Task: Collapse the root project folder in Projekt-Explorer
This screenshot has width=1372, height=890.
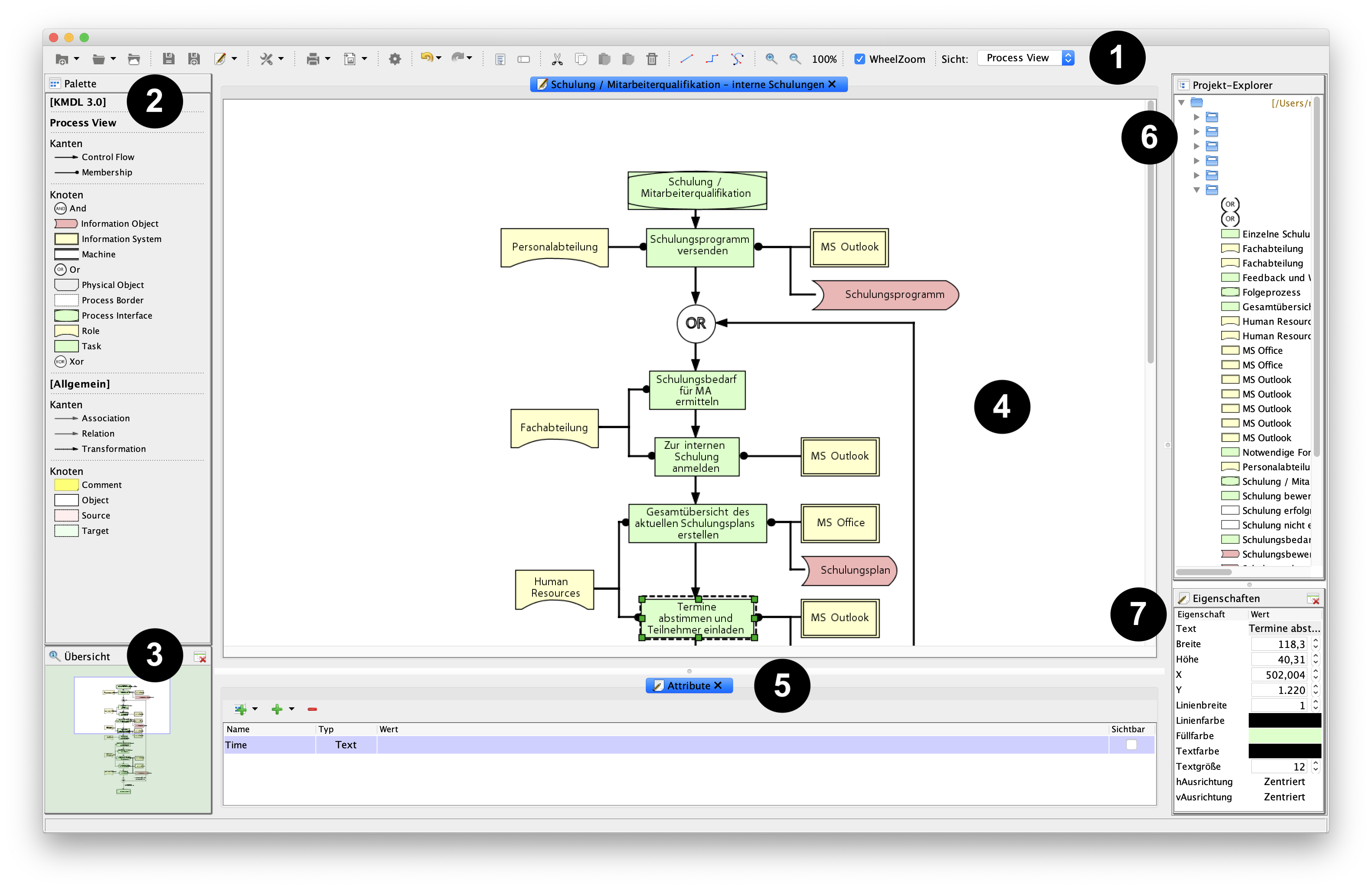Action: [1181, 103]
